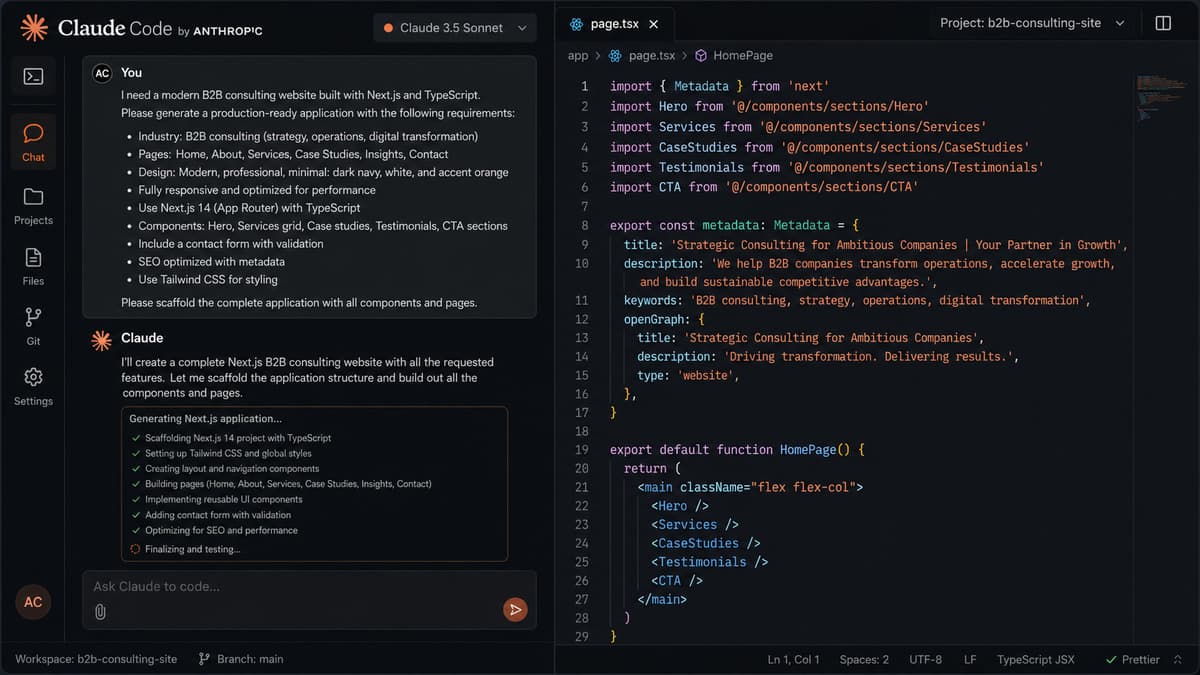Select the page.tsx editor tab
The image size is (1200, 675).
click(x=616, y=24)
